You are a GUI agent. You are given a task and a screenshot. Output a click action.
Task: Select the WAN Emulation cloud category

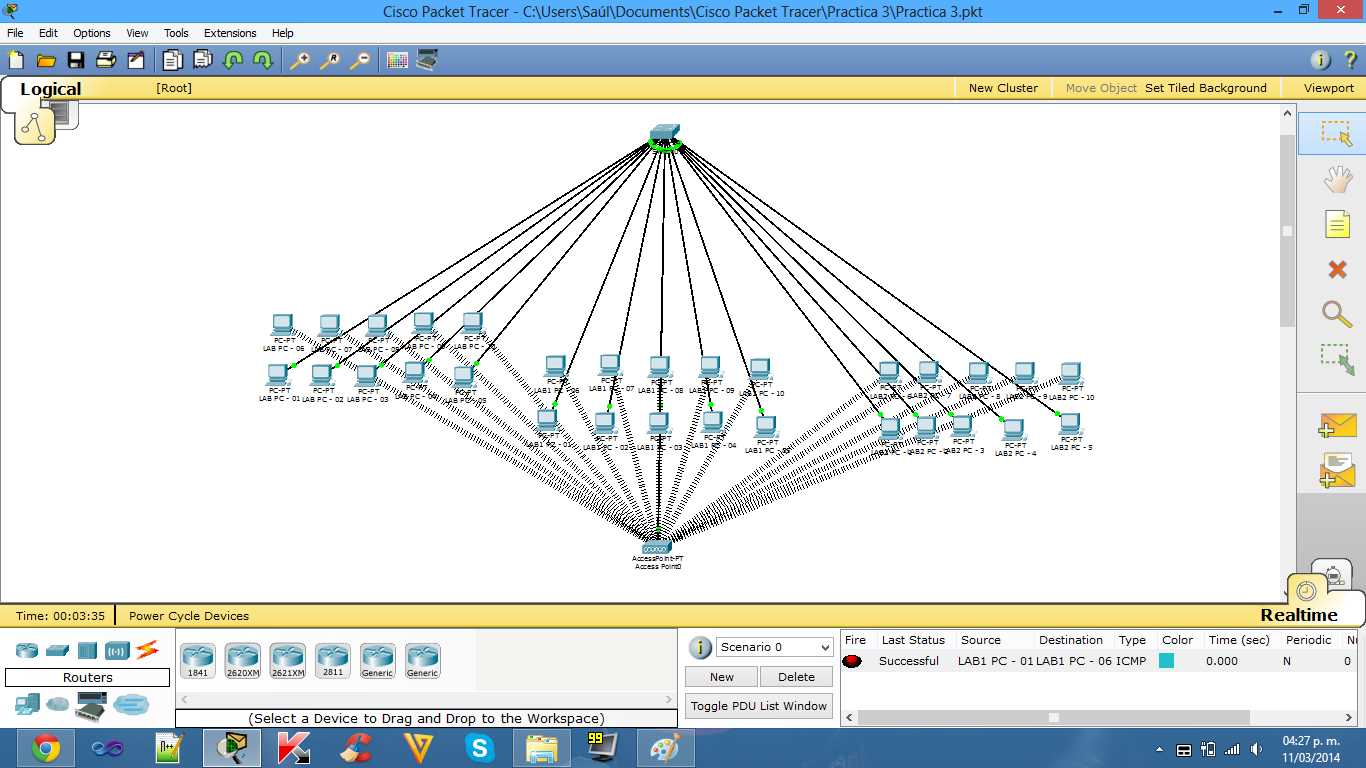pyautogui.click(x=57, y=704)
